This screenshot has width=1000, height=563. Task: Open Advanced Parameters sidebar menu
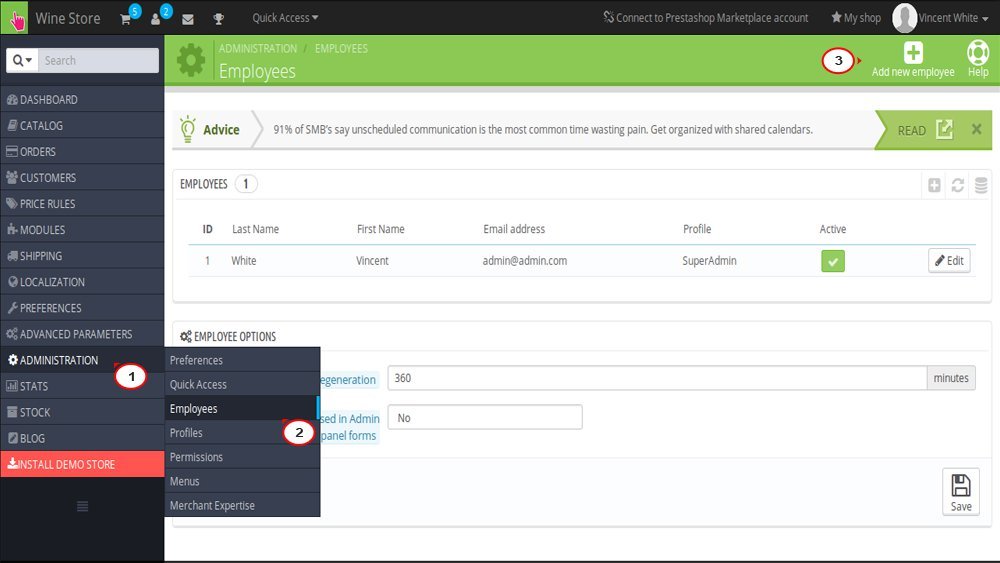pos(82,334)
